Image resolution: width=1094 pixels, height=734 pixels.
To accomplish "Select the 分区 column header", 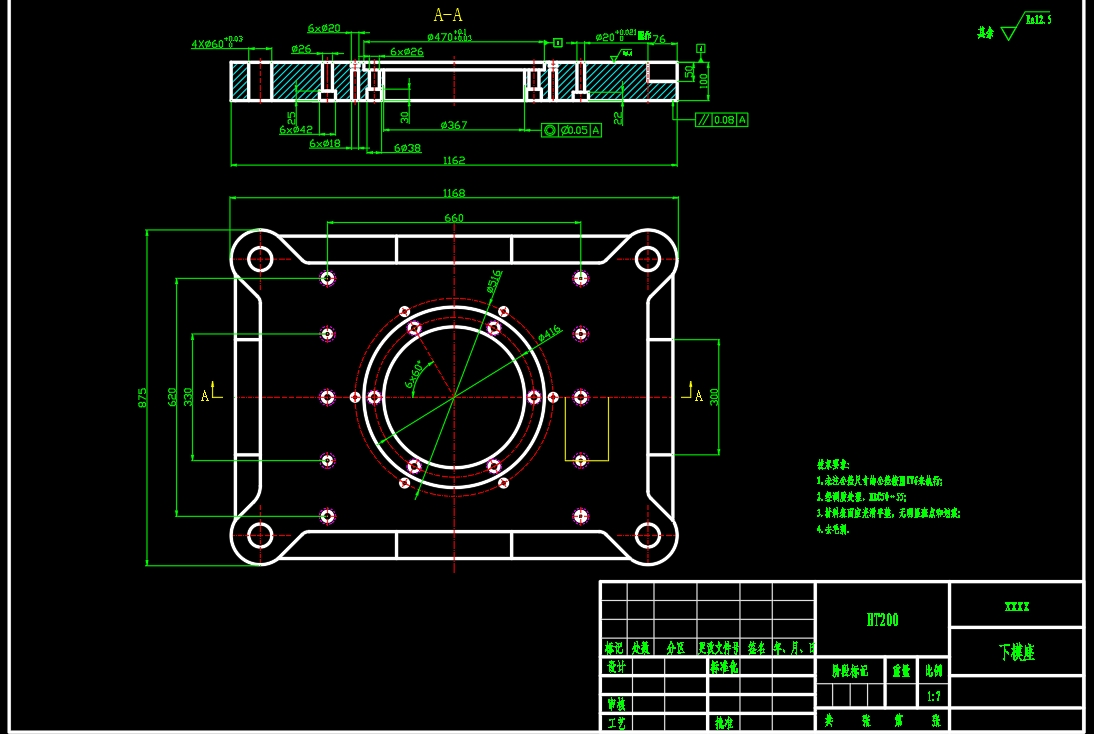I will [x=675, y=647].
